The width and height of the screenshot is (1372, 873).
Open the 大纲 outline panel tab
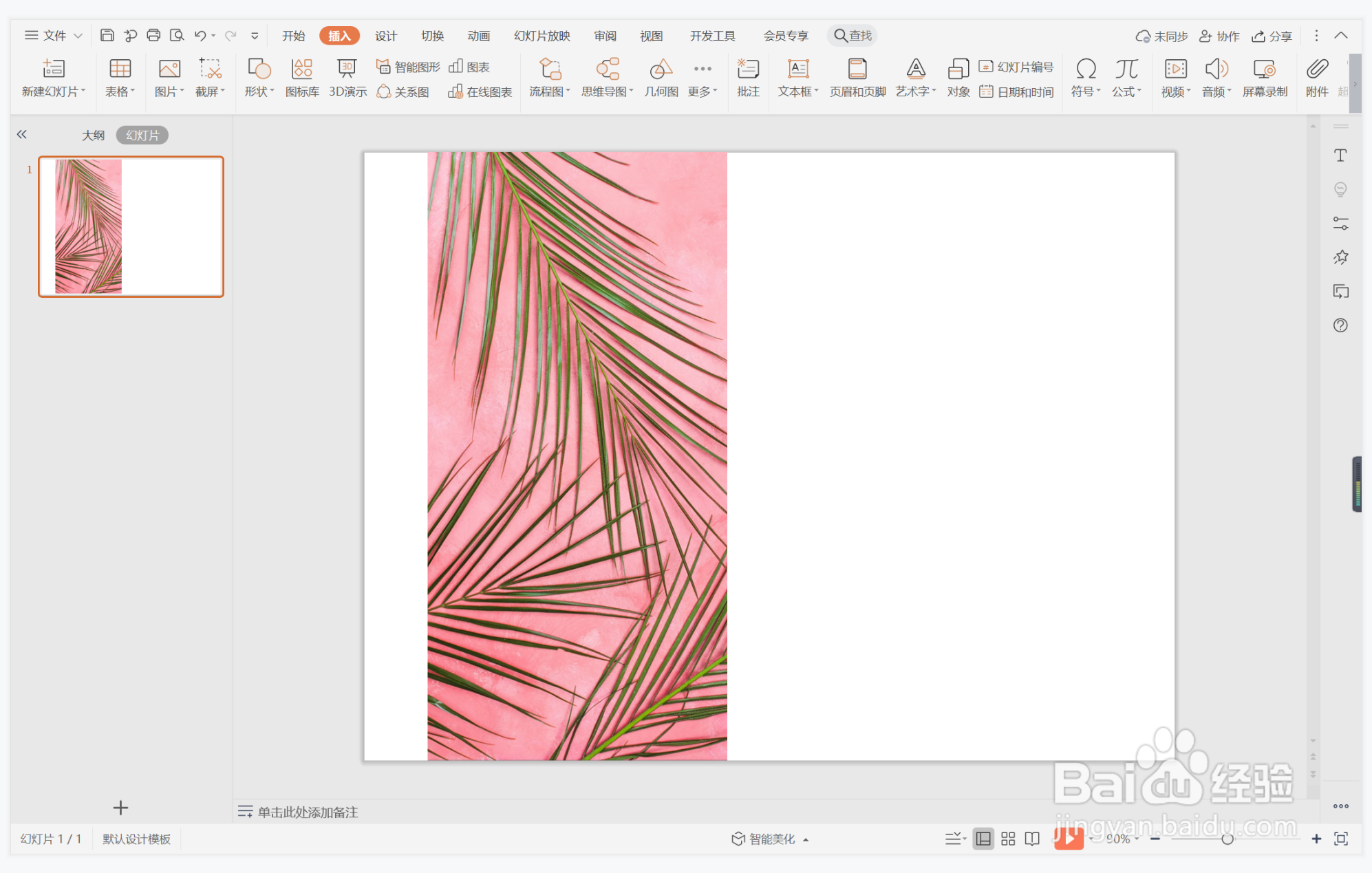(x=93, y=136)
